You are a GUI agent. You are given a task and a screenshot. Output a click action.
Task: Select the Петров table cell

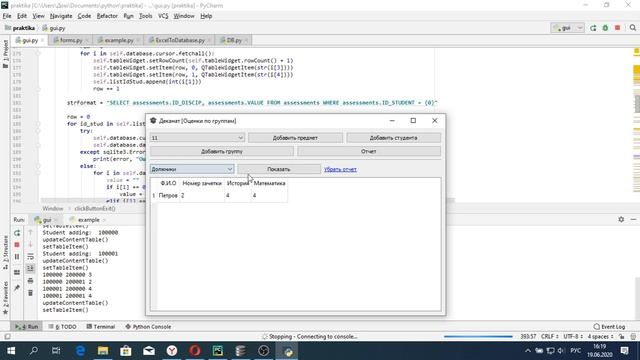tap(168, 196)
